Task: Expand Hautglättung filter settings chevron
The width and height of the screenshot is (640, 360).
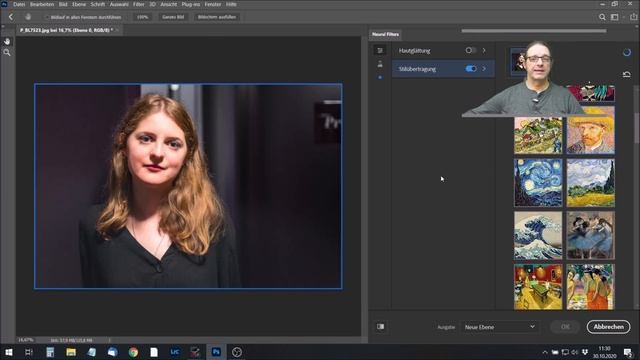Action: click(484, 50)
